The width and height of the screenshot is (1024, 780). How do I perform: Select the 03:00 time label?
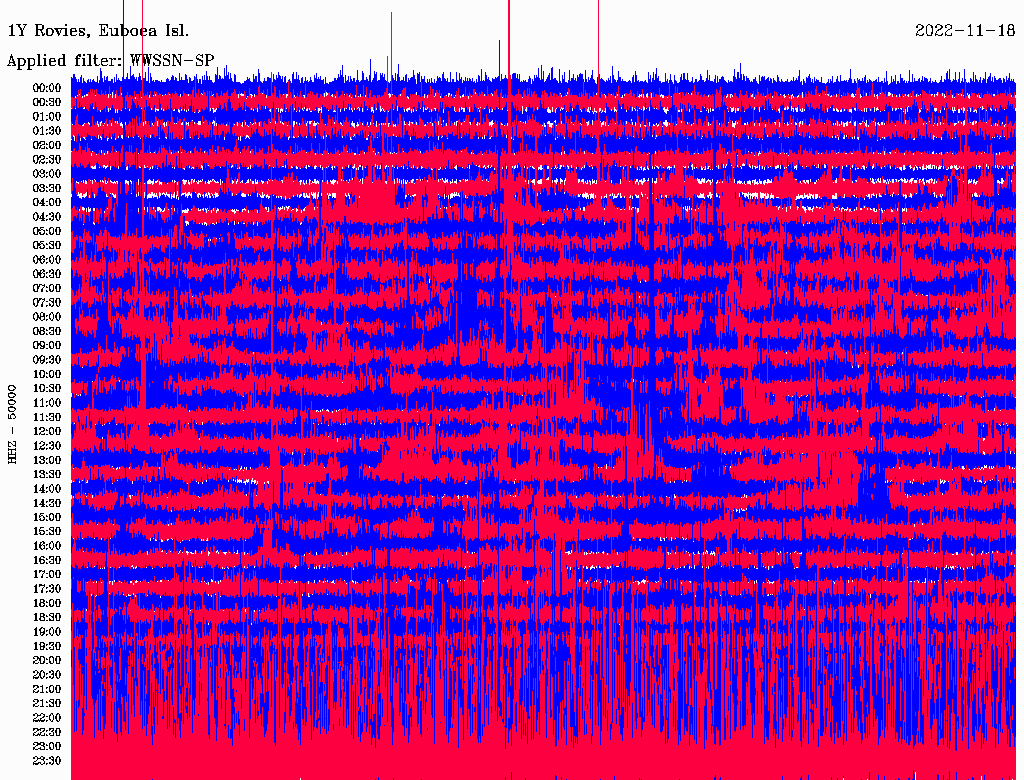(47, 174)
